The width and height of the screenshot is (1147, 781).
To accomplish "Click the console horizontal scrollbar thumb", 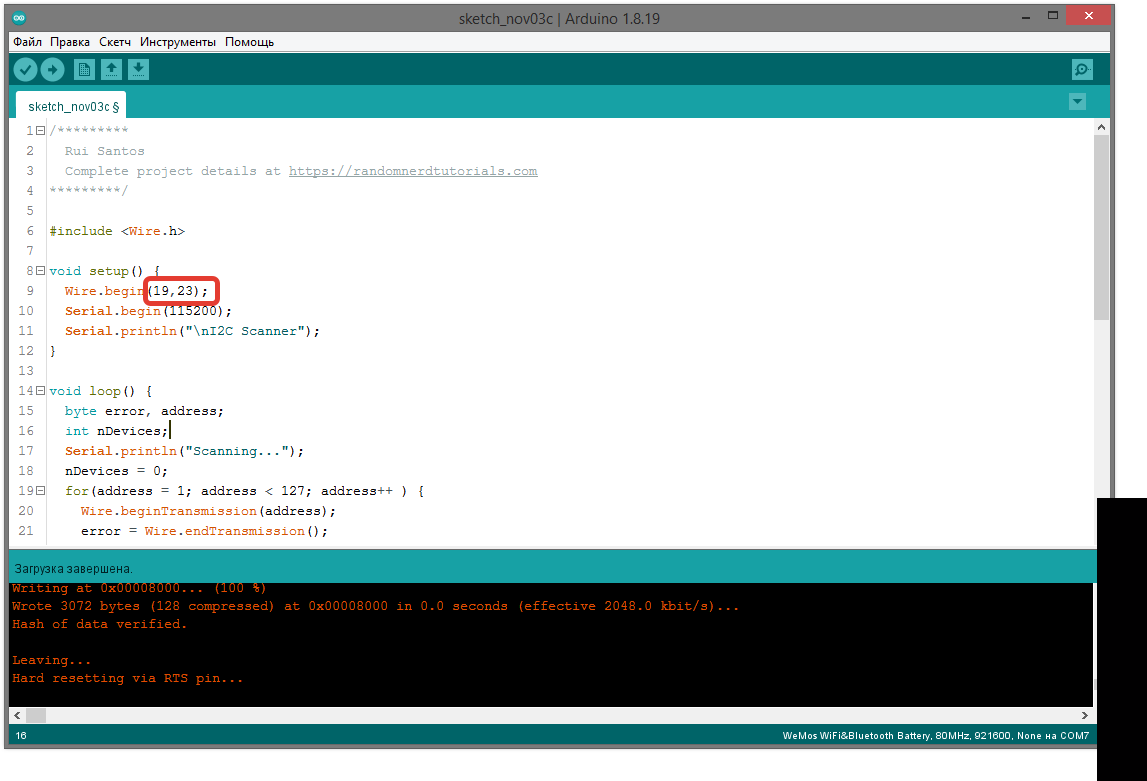I will click(36, 715).
